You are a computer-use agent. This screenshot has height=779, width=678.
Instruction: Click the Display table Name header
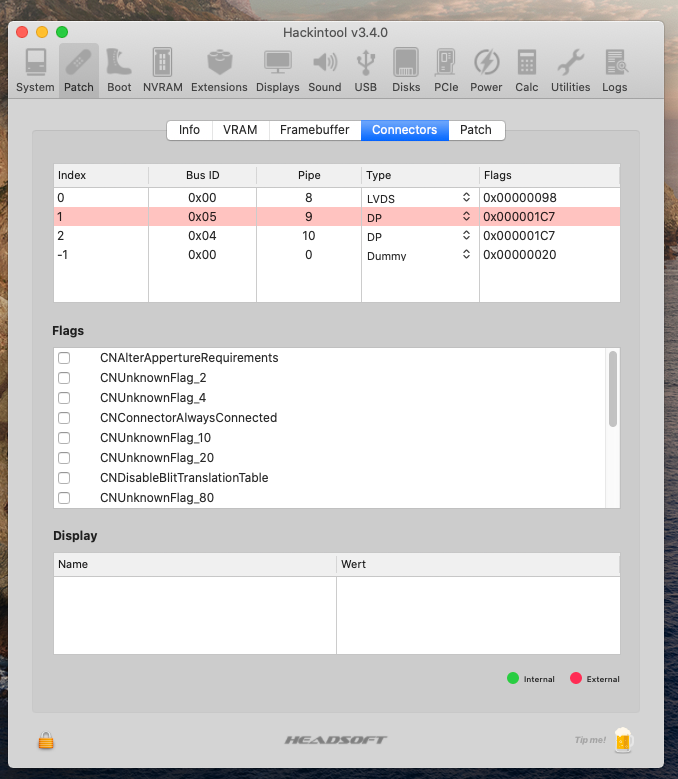pyautogui.click(x=195, y=564)
